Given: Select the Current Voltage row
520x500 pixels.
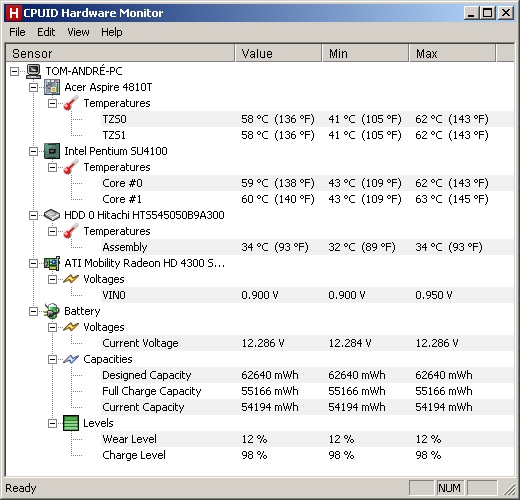Looking at the screenshot, I should click(307, 343).
